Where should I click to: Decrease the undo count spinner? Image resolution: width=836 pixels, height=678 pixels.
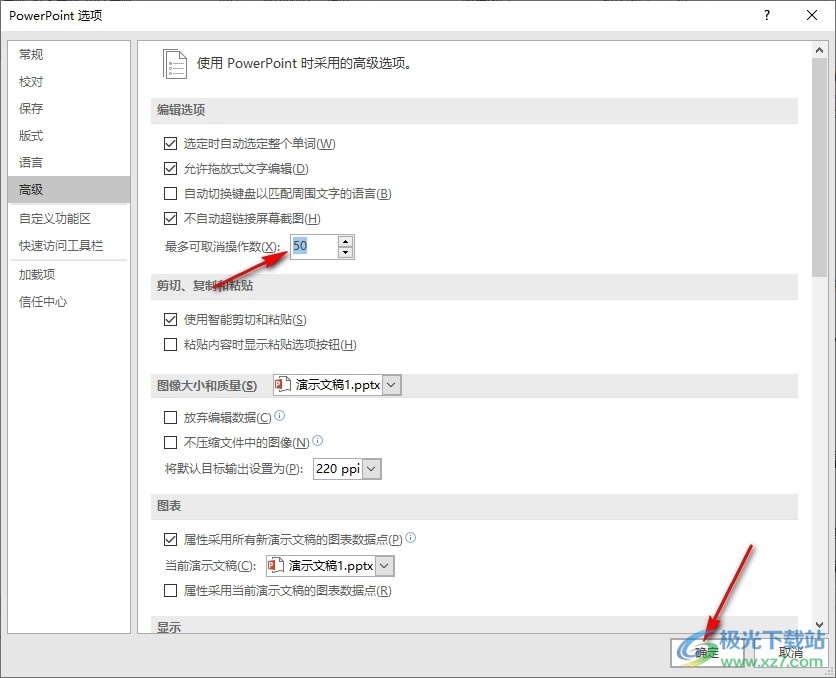(345, 252)
